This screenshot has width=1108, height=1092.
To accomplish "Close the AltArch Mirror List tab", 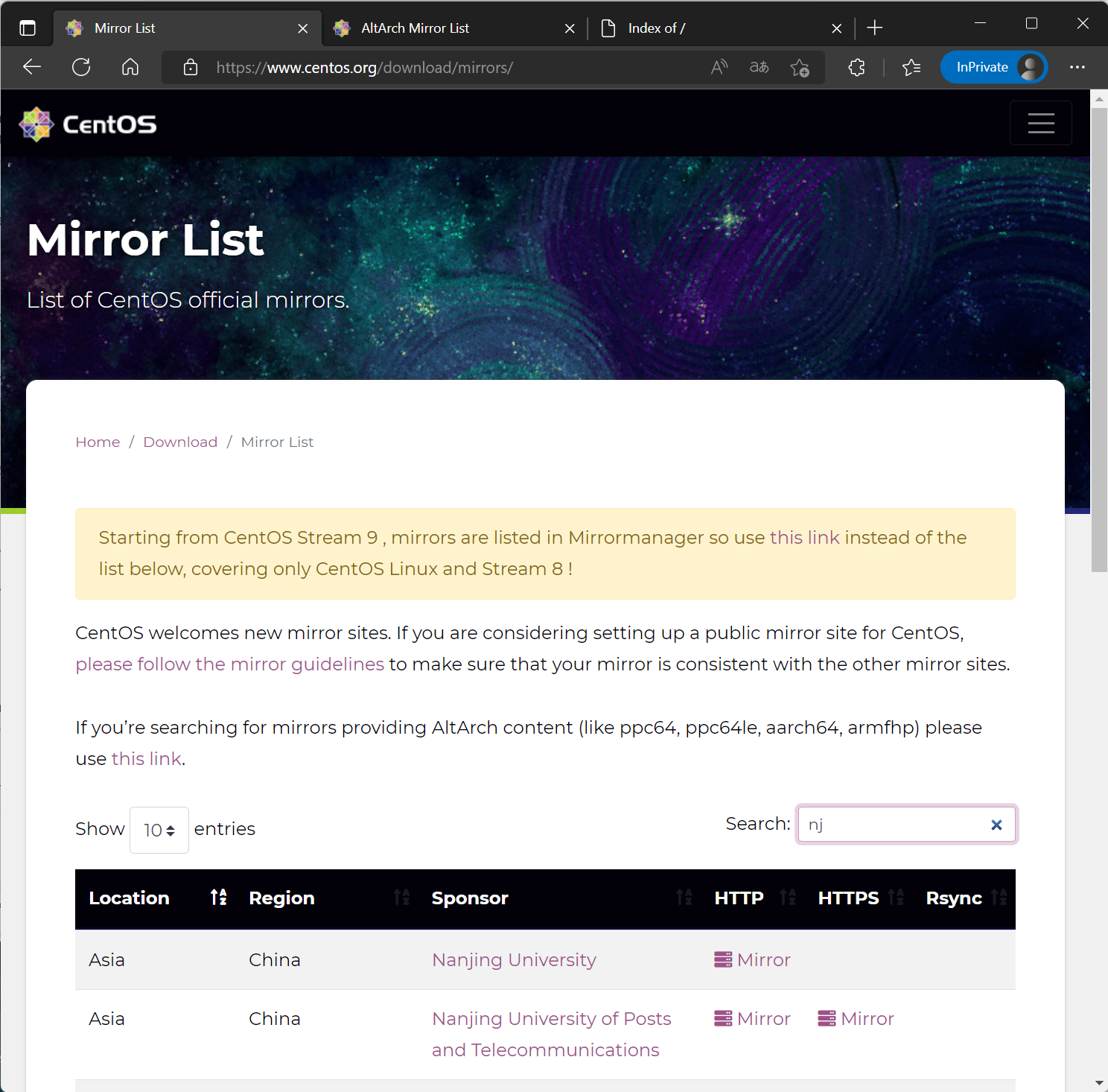I will (570, 28).
